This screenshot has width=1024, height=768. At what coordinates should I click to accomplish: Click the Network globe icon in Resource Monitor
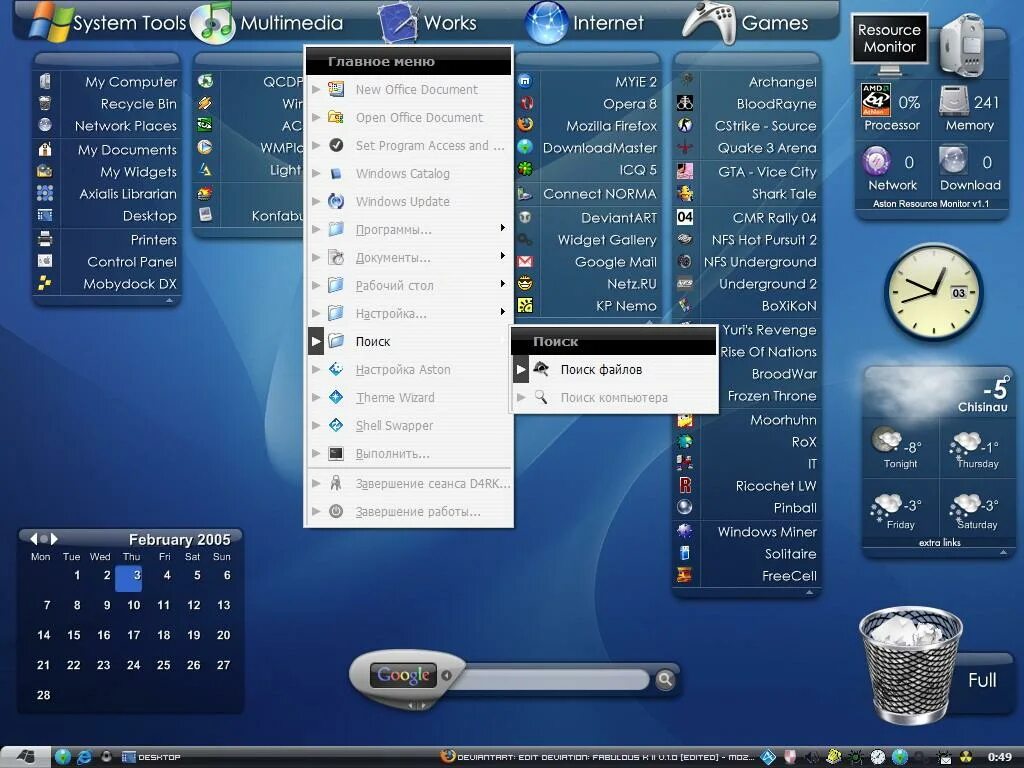point(876,161)
